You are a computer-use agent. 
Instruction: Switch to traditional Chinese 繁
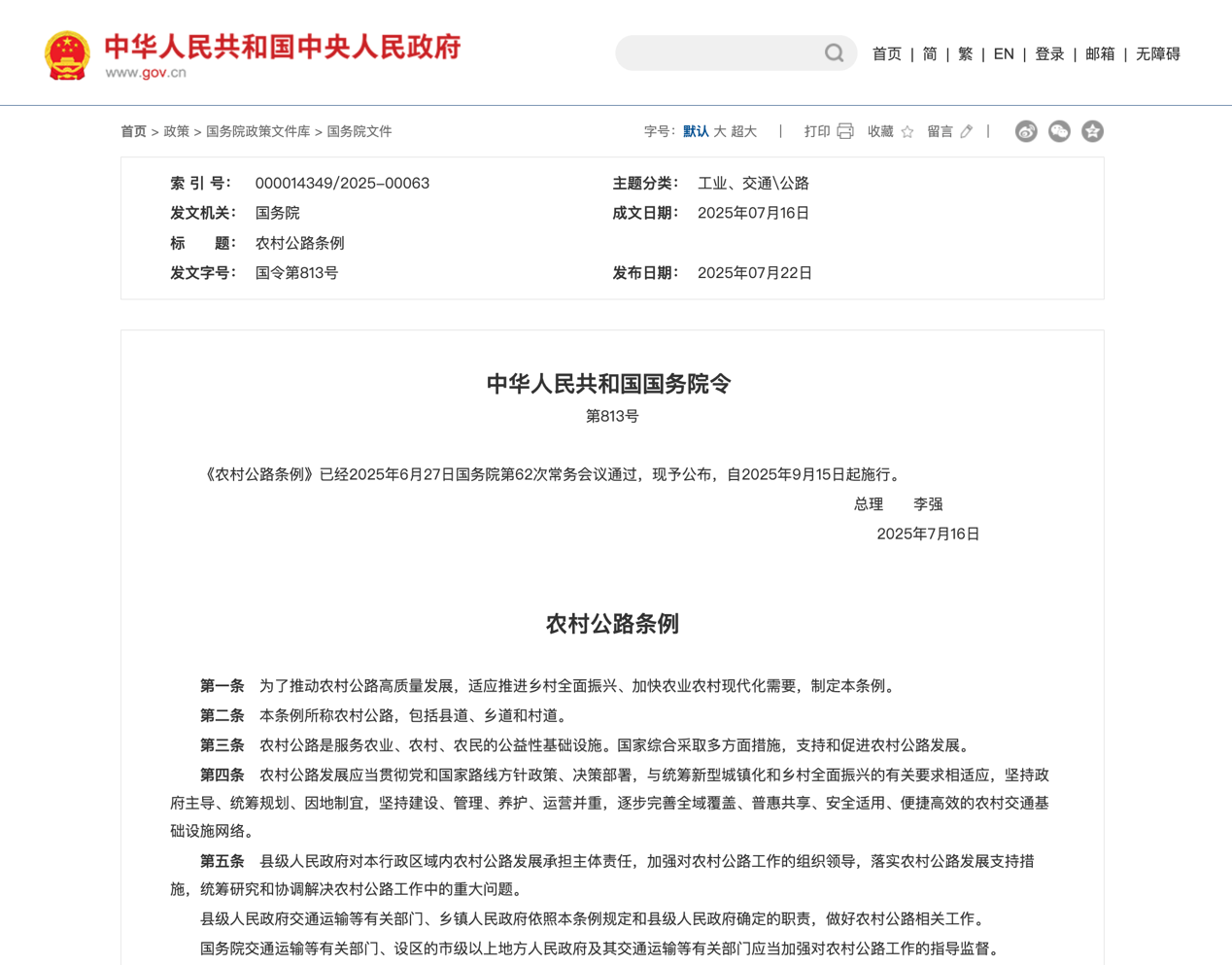[965, 54]
